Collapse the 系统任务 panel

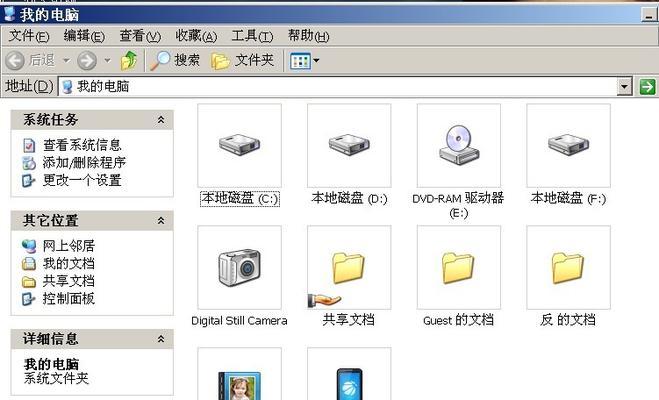[x=161, y=120]
